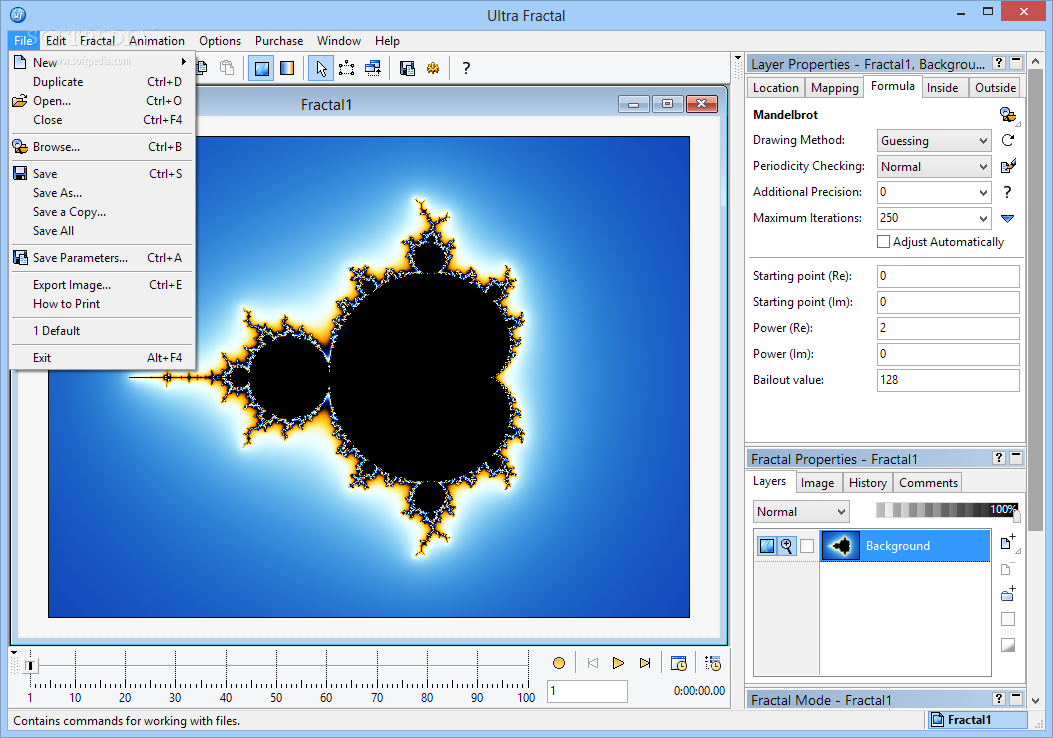
Task: Choose Exit from the File menu
Action: click(x=102, y=358)
